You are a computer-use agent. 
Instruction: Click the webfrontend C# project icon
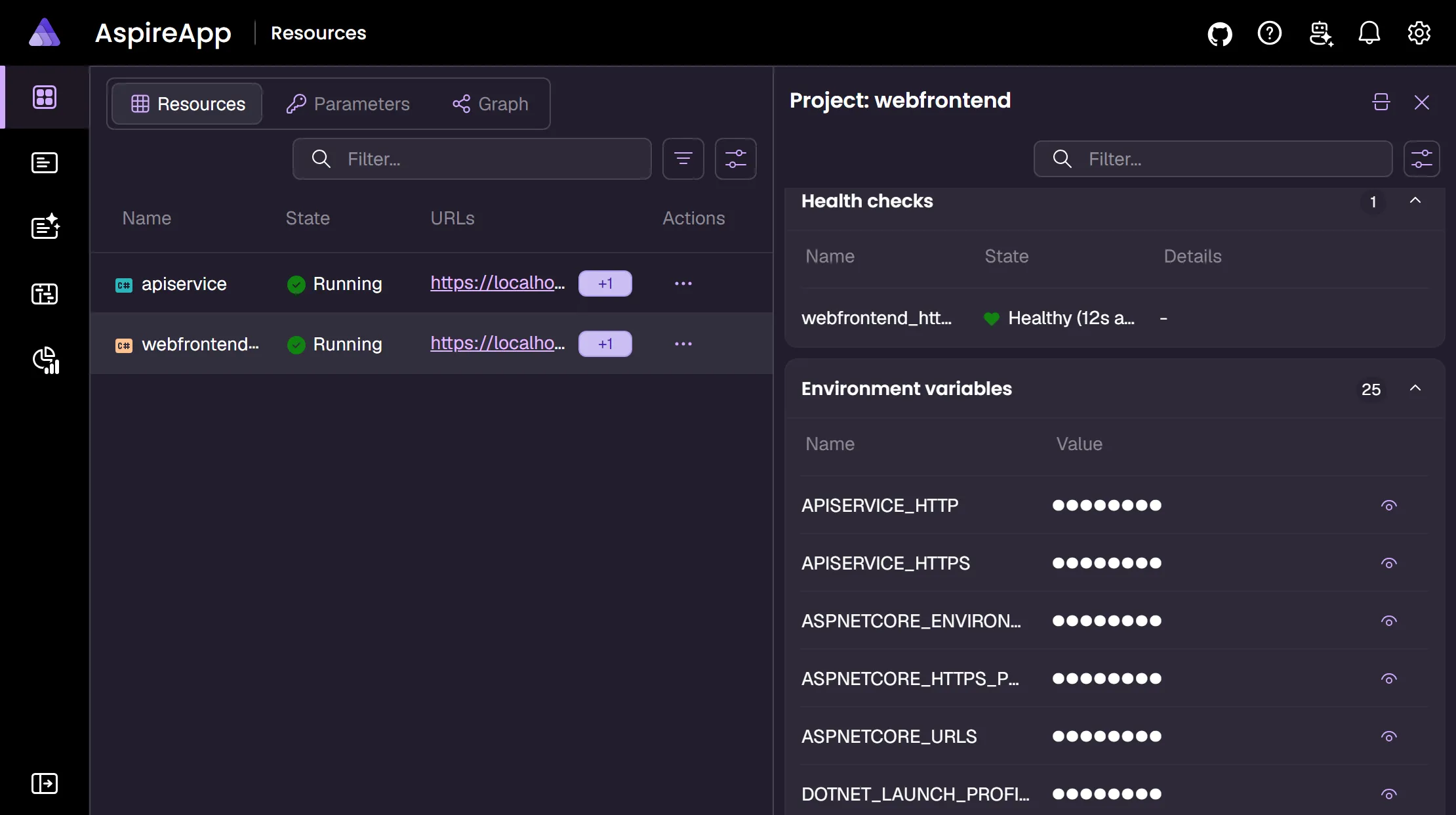pyautogui.click(x=124, y=345)
